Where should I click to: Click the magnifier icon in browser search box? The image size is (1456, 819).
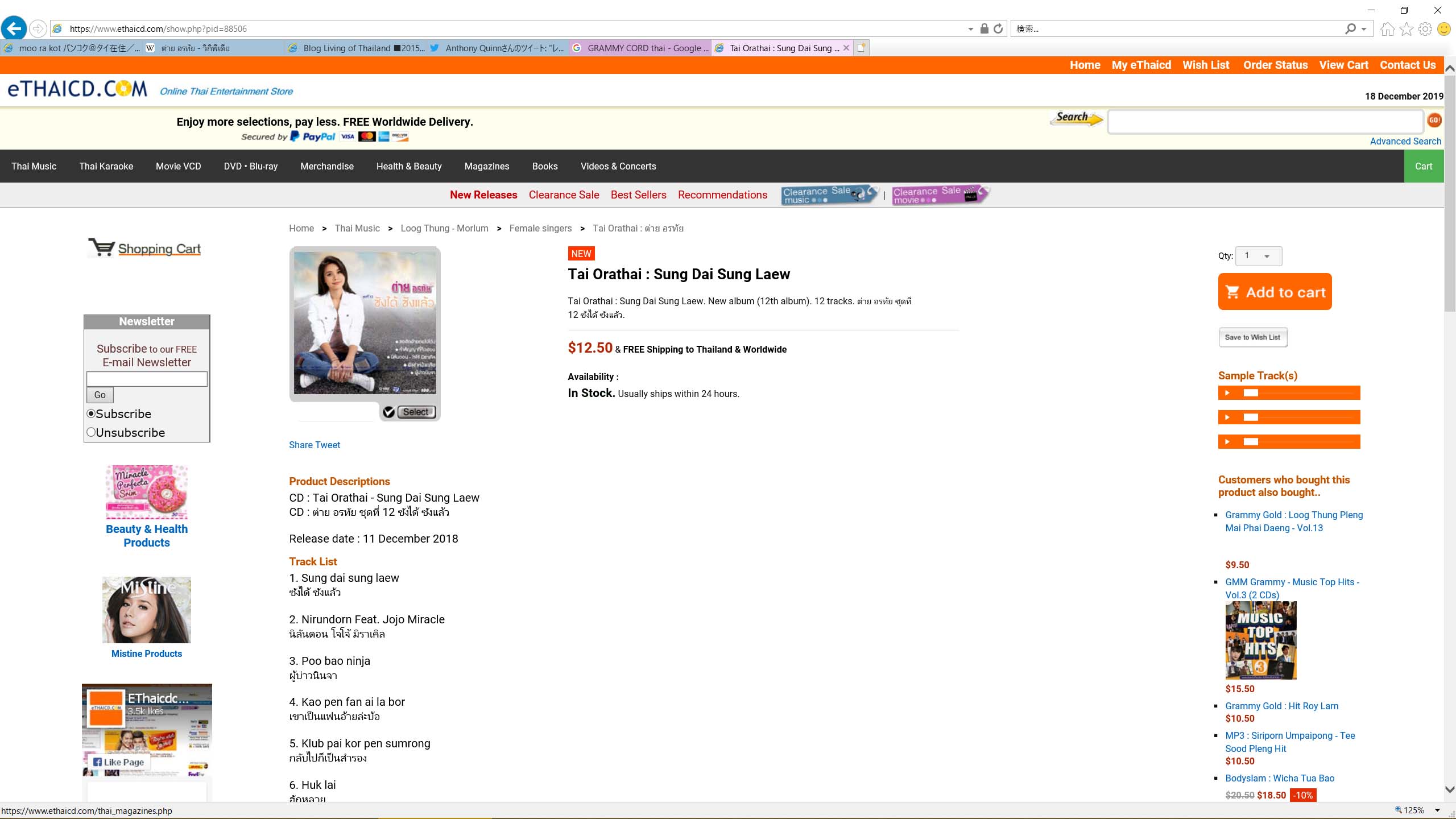(1350, 28)
